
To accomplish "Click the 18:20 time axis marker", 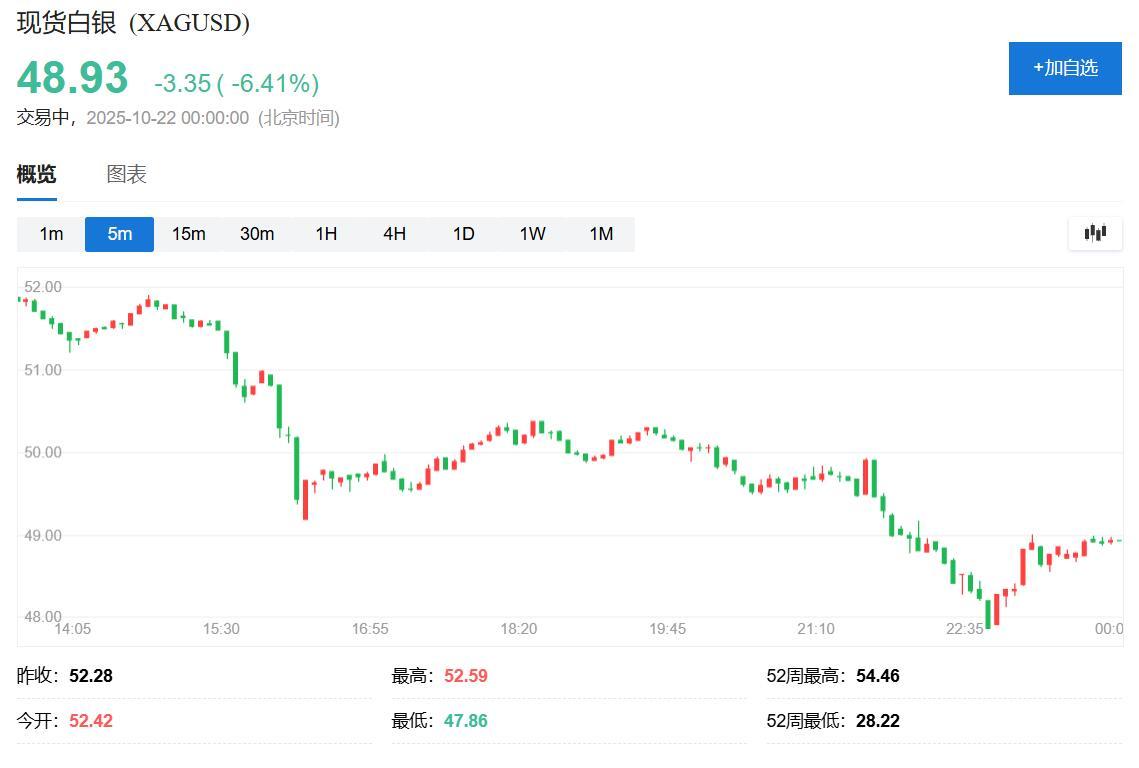I will tap(519, 629).
